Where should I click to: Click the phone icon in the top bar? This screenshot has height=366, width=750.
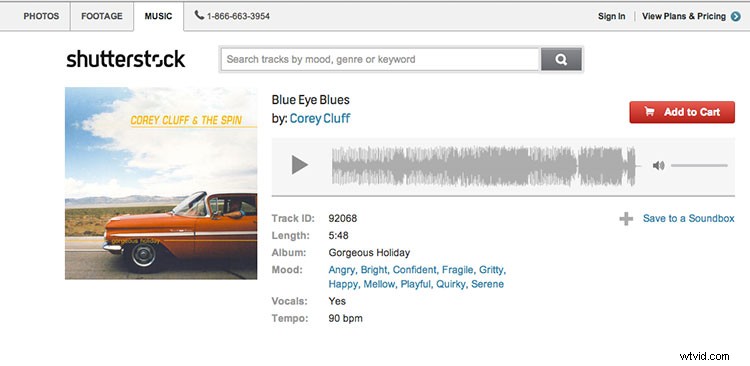tap(199, 15)
